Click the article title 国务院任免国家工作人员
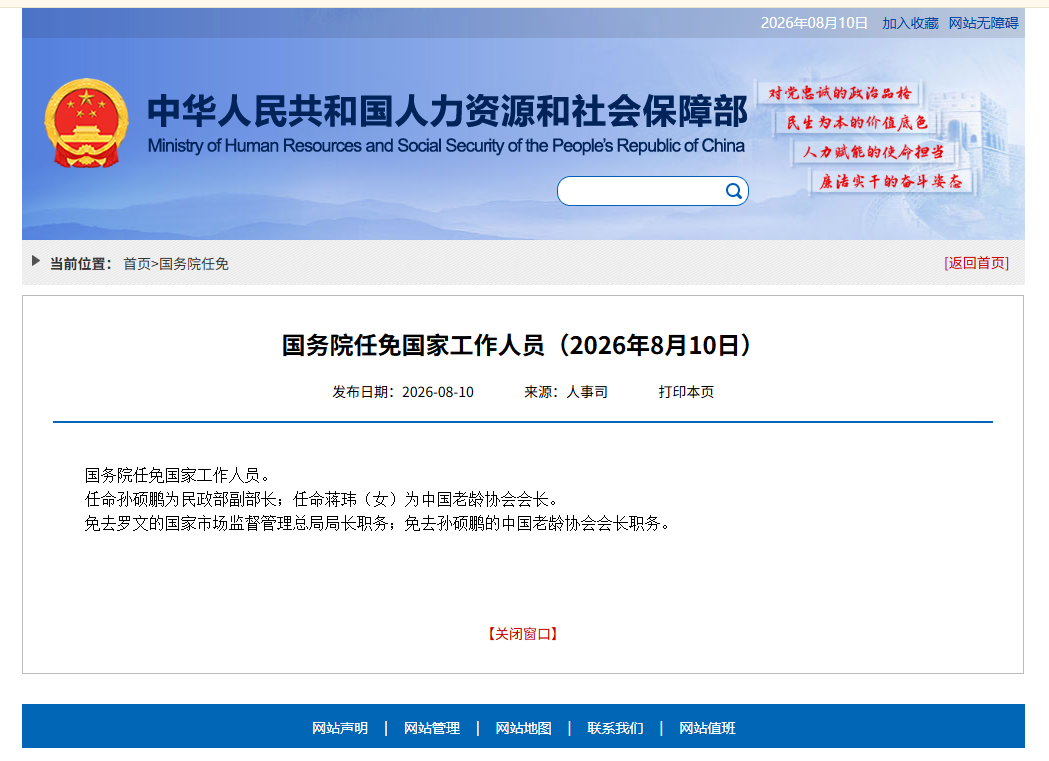Viewport: 1049px width, 761px height. (518, 346)
